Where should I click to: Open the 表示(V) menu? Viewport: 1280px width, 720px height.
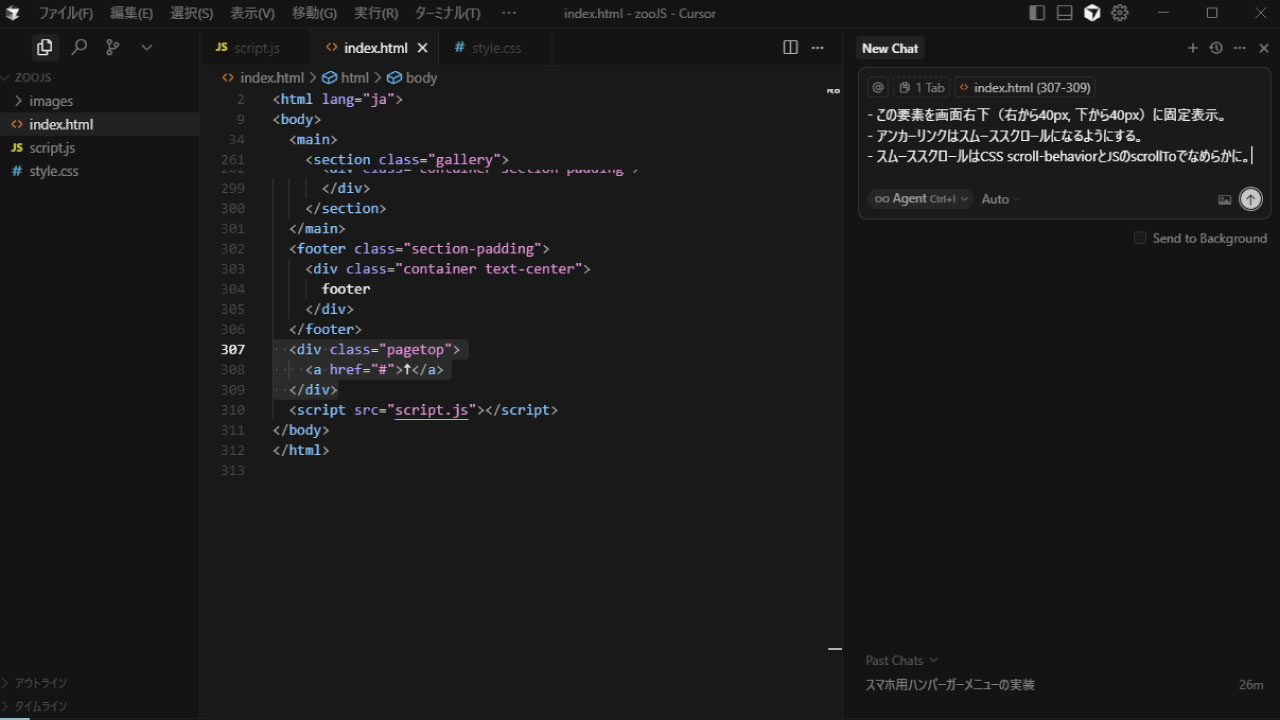(x=252, y=13)
